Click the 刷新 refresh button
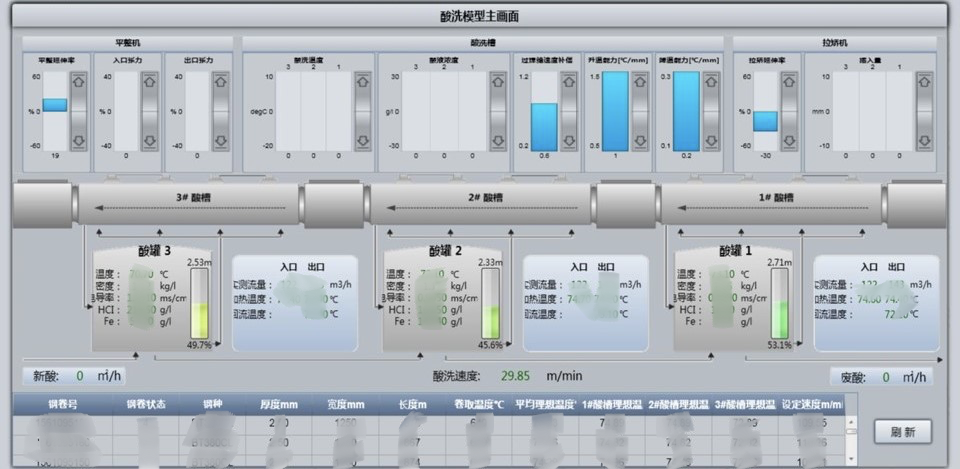 (902, 432)
